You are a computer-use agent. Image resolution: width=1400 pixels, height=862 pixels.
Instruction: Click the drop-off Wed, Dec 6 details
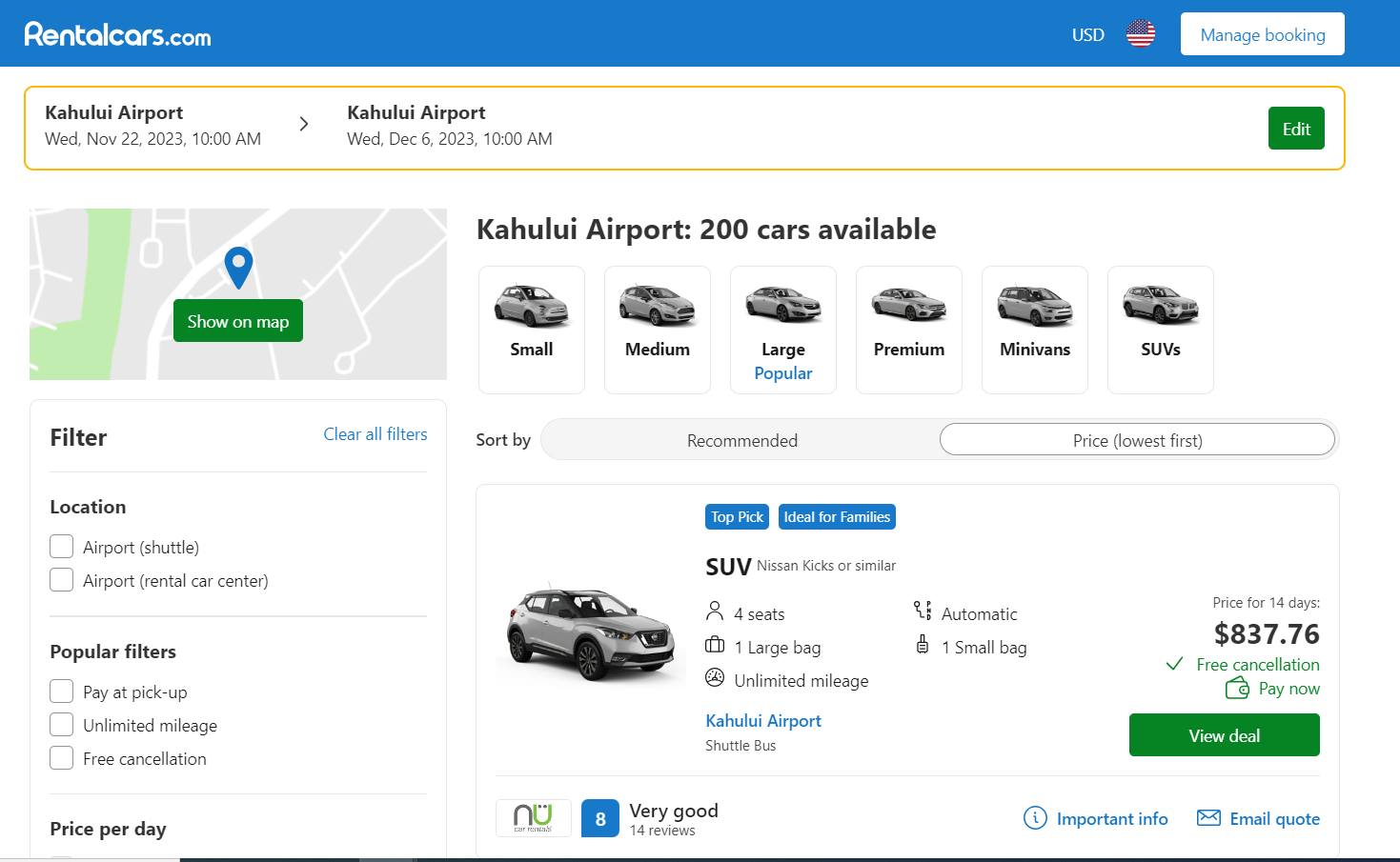pos(450,139)
